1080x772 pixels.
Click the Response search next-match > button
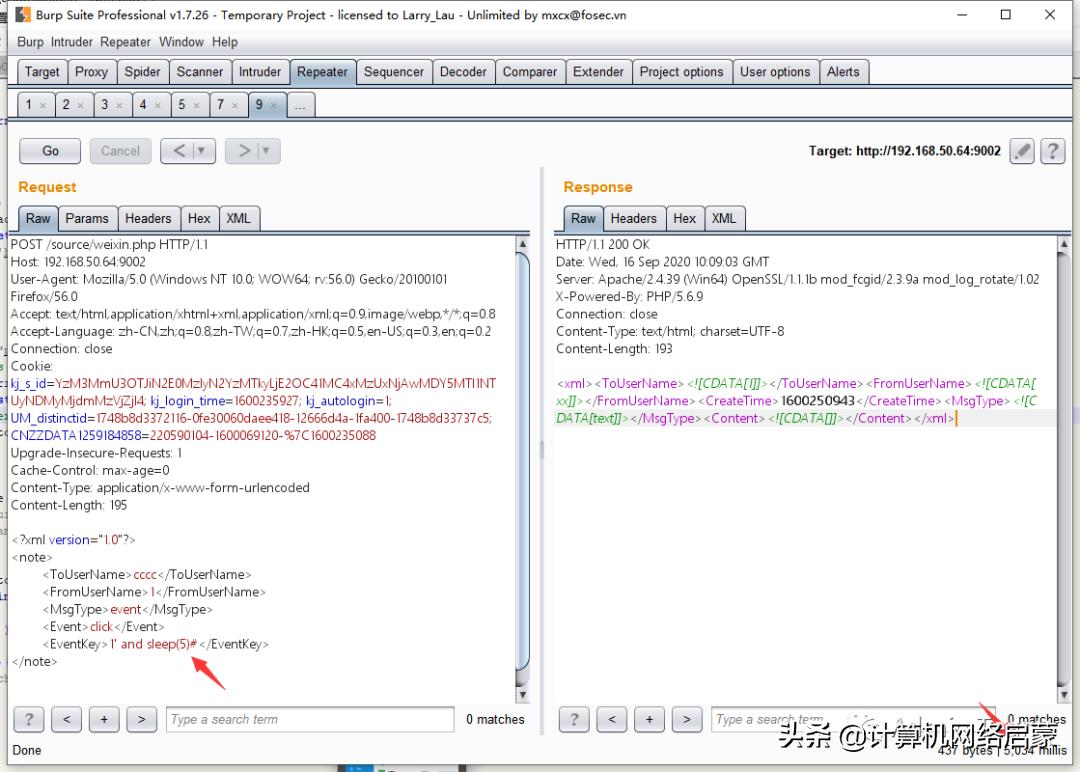(x=687, y=720)
